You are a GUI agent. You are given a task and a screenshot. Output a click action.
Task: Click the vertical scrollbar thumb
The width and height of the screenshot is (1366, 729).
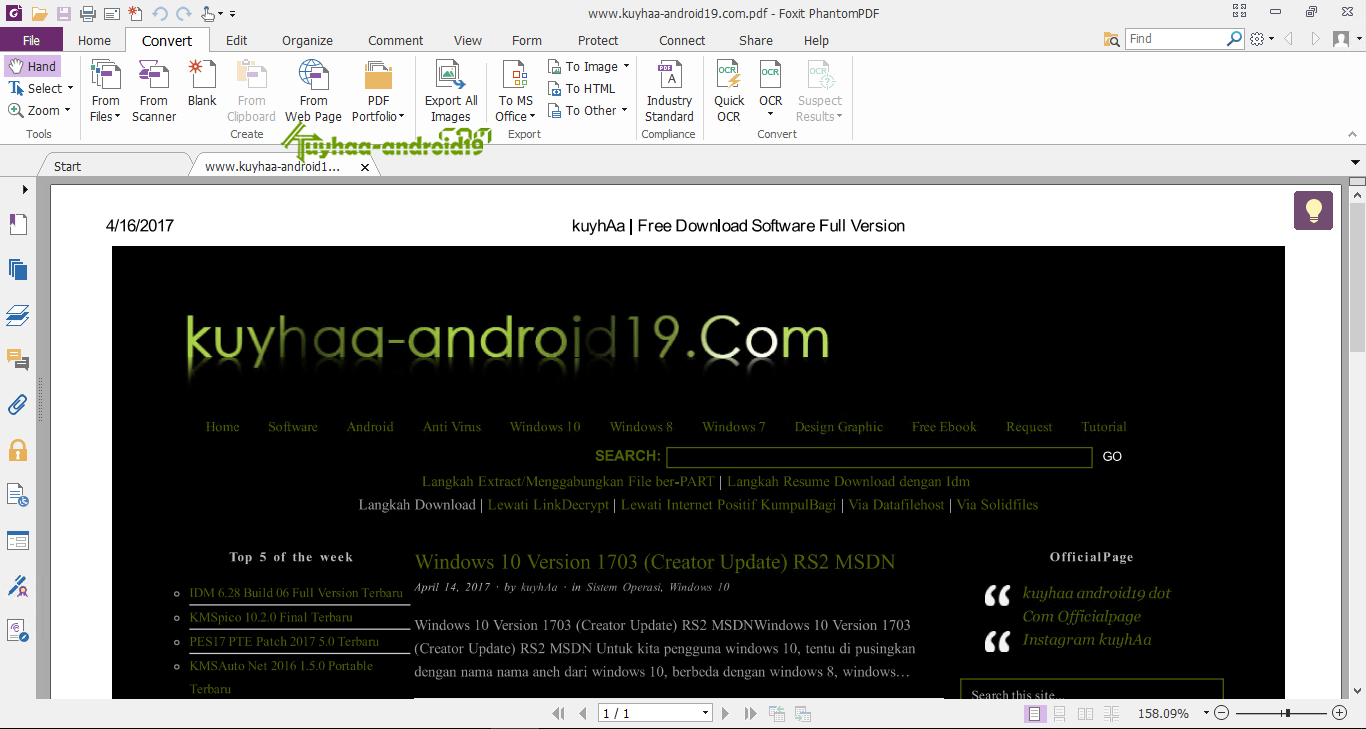coord(1357,277)
